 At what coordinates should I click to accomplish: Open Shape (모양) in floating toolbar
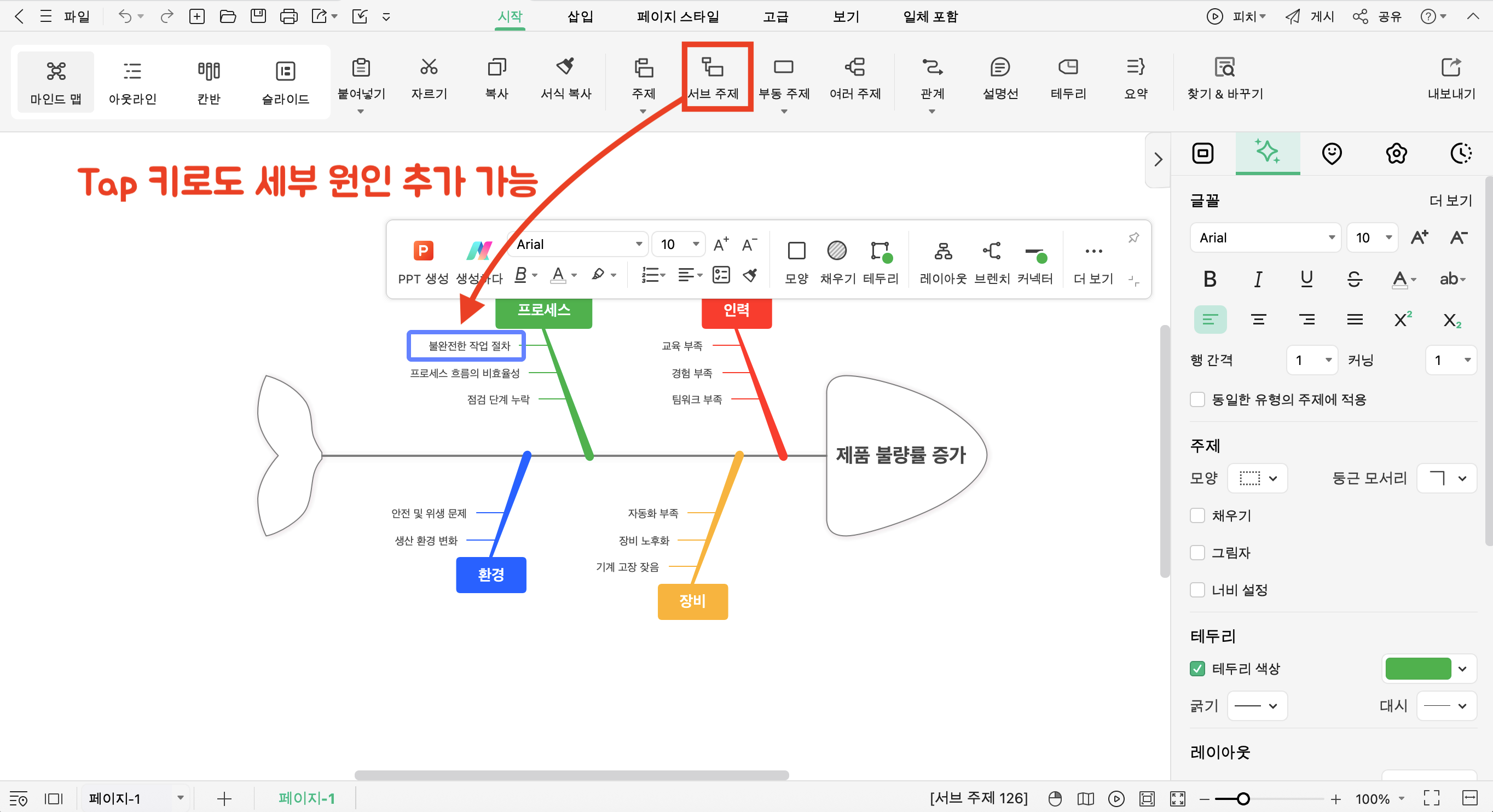(796, 262)
